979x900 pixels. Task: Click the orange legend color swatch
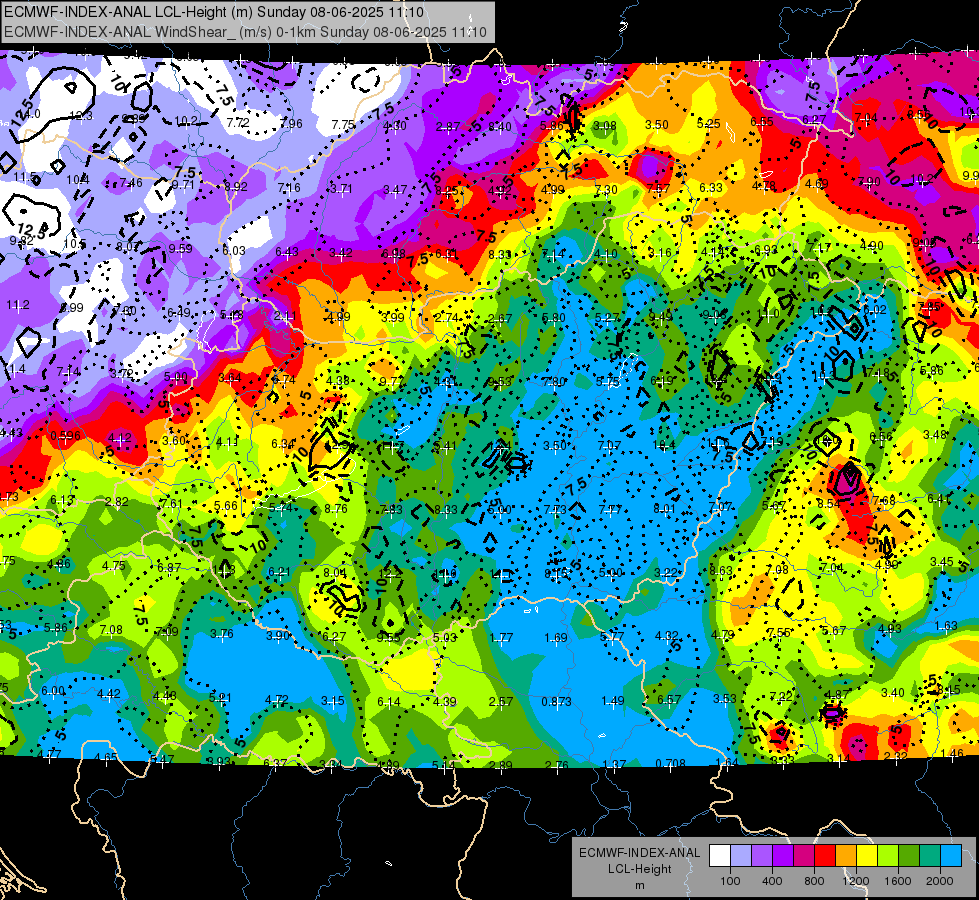point(846,856)
